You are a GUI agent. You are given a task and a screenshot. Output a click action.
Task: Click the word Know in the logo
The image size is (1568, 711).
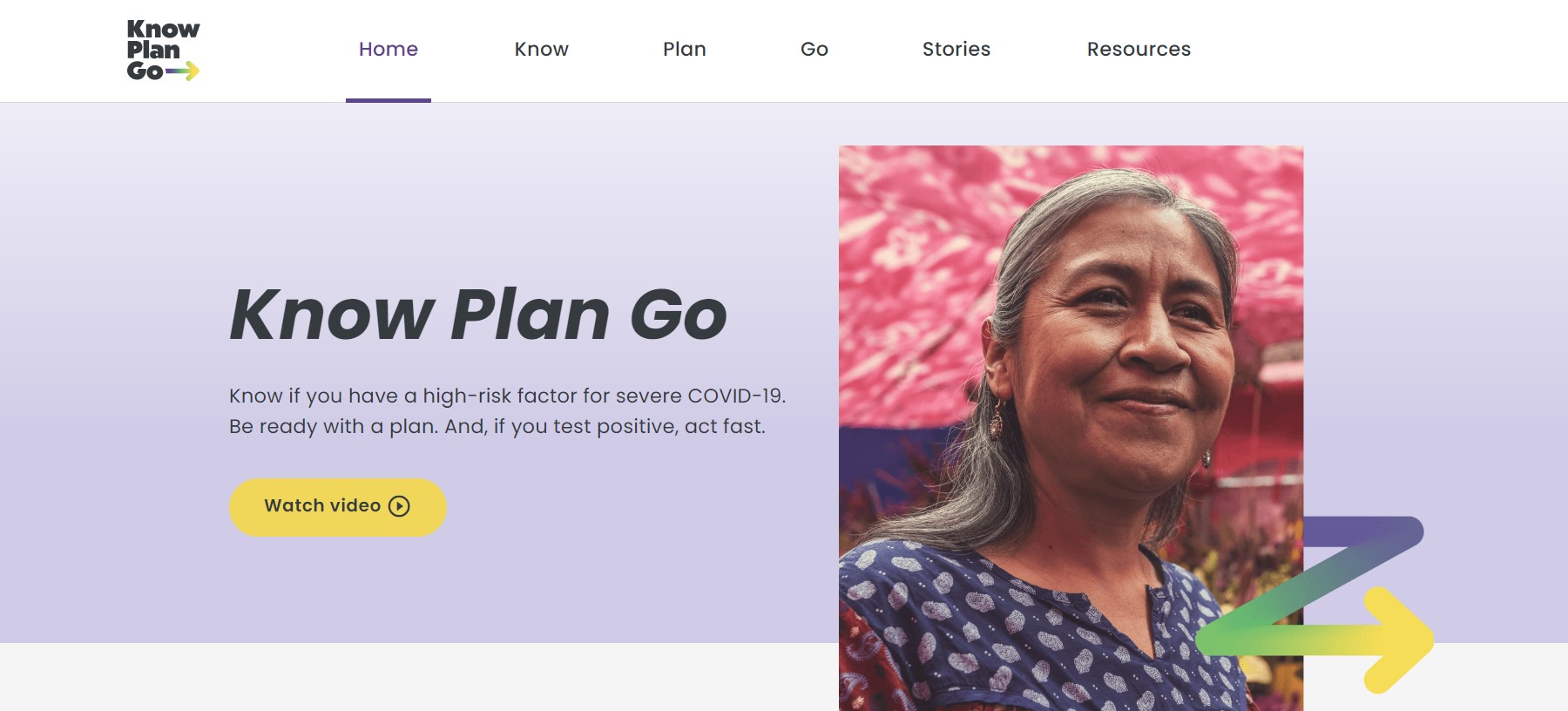(162, 29)
